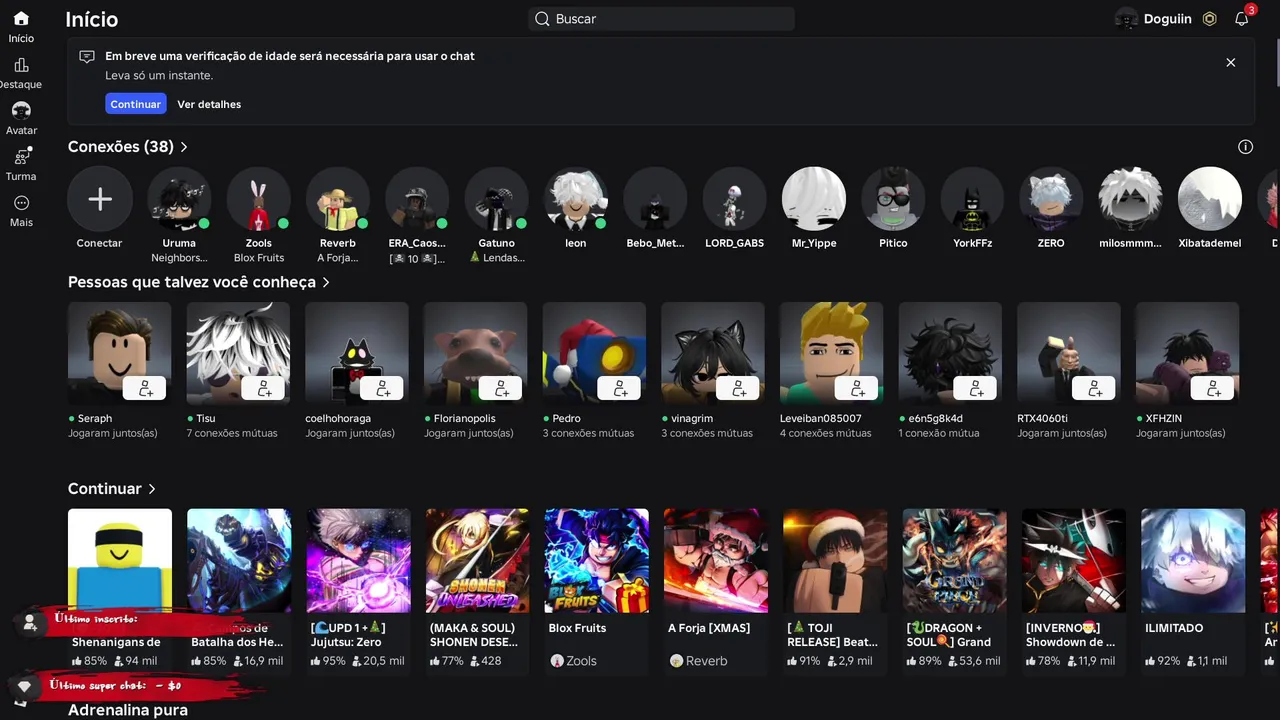This screenshot has width=1280, height=720.
Task: Open Xibatademel connection avatar
Action: click(x=1210, y=199)
